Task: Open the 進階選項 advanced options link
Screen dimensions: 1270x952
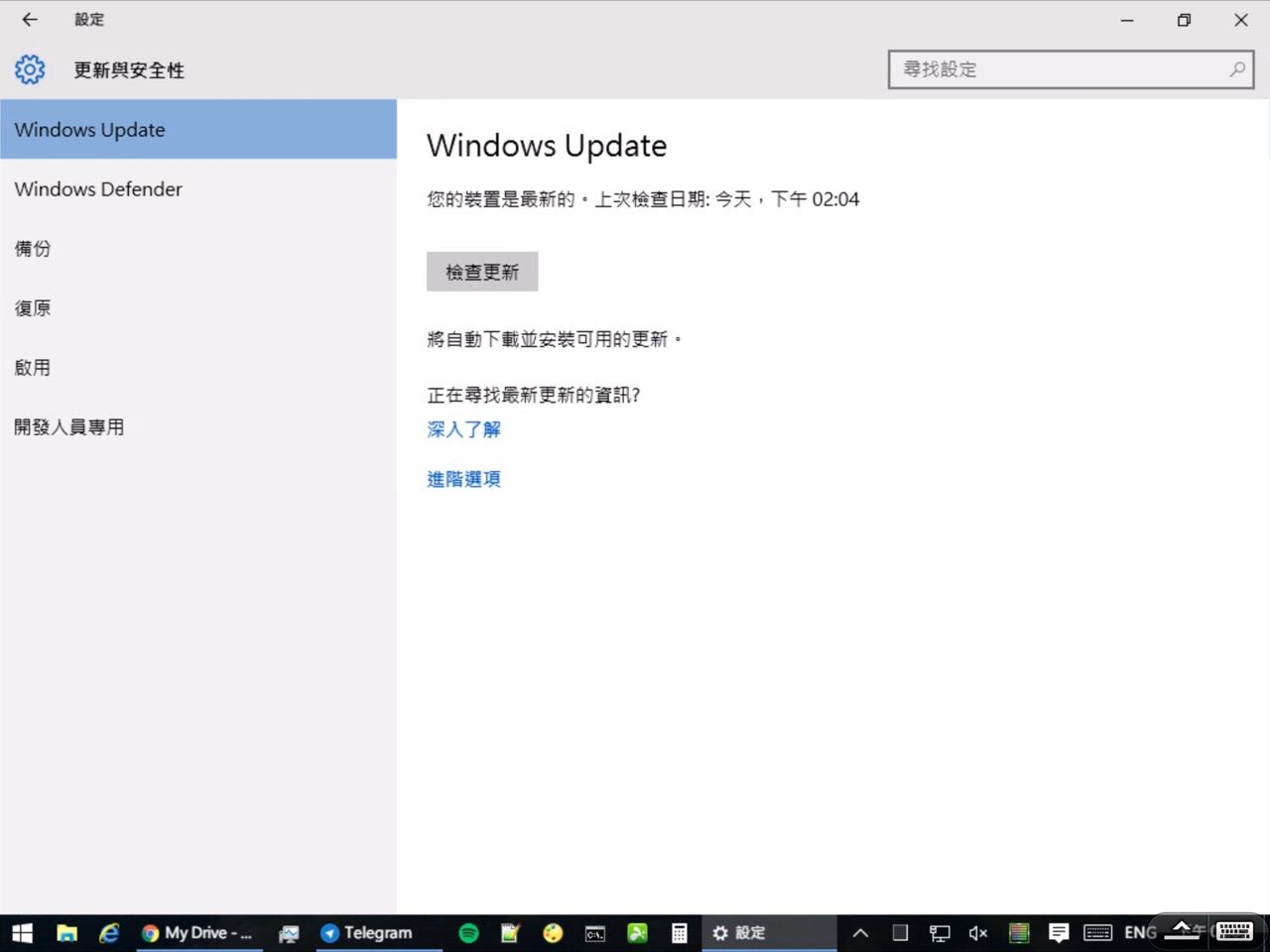Action: coord(463,479)
